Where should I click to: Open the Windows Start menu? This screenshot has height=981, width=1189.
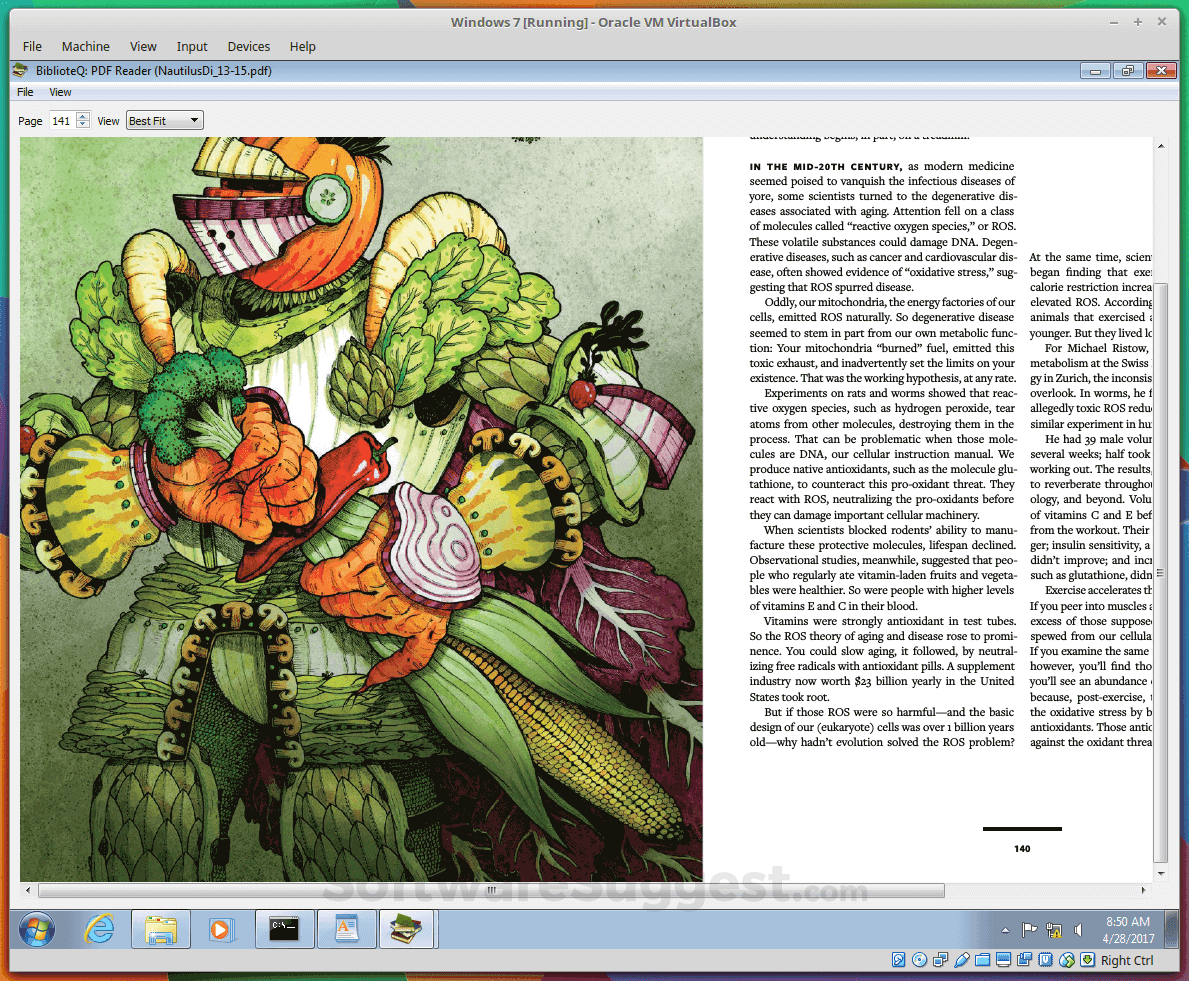pyautogui.click(x=36, y=929)
